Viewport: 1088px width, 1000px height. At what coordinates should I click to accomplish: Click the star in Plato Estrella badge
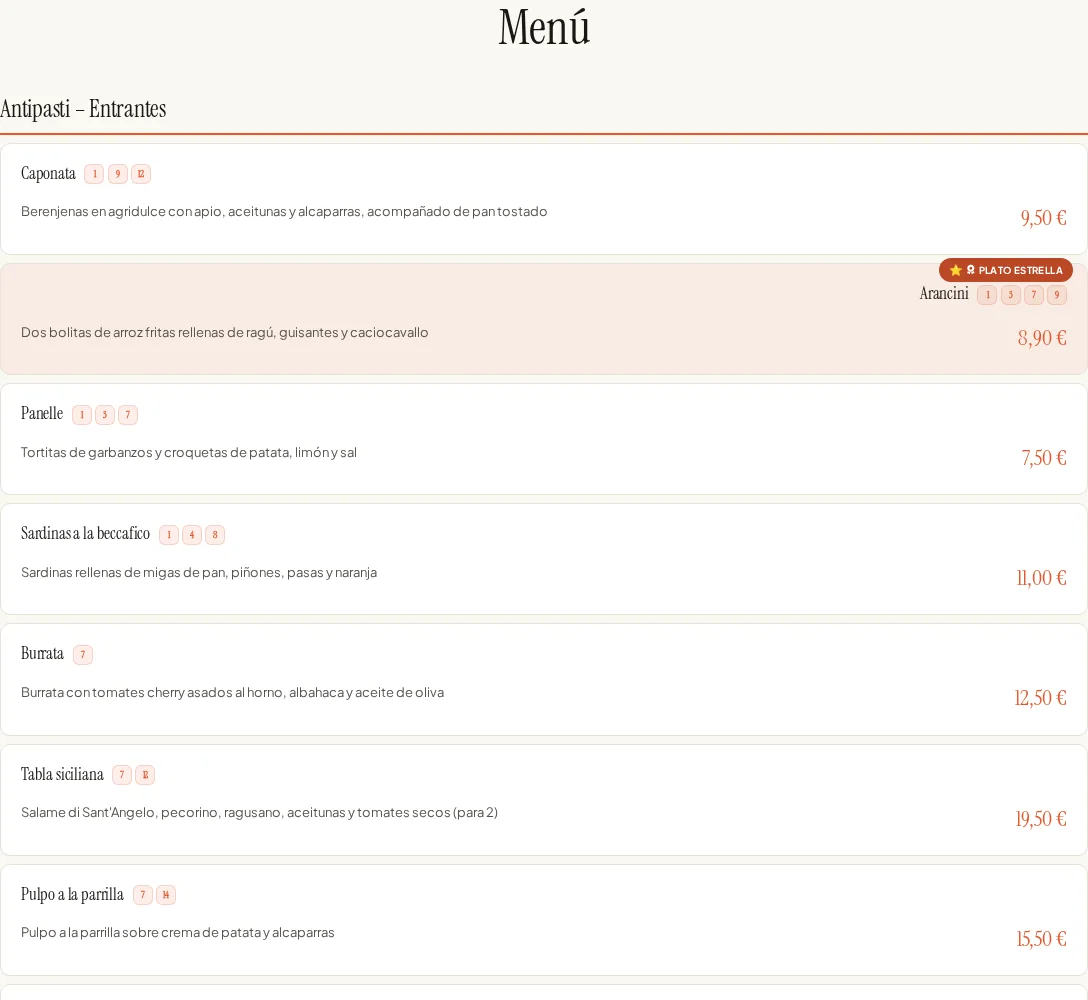point(955,270)
